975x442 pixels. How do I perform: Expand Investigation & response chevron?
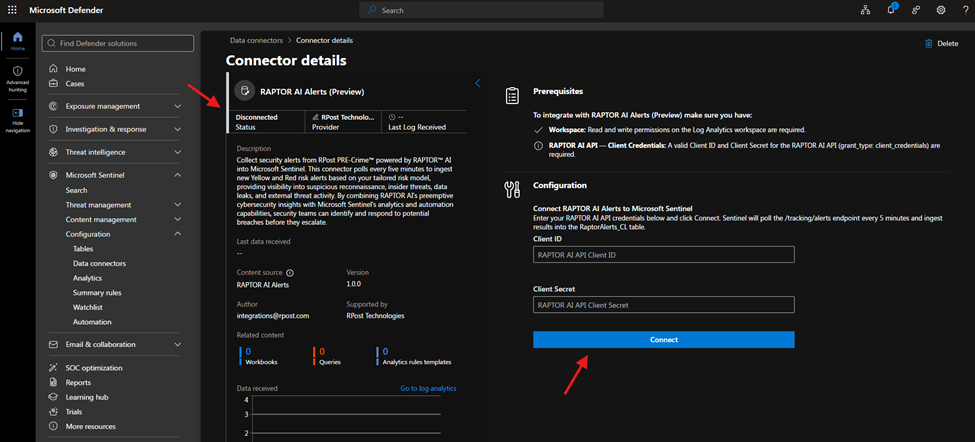(178, 129)
